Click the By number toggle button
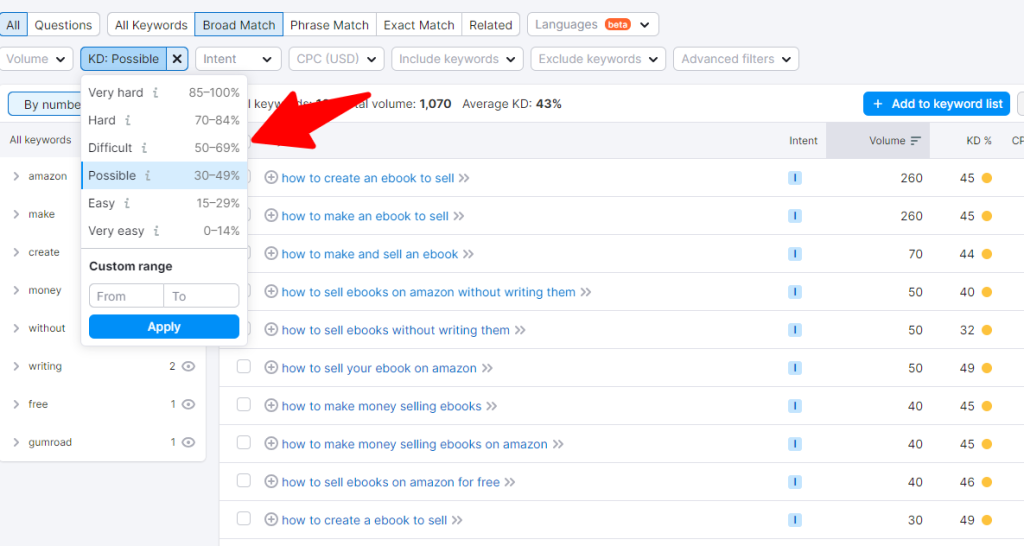This screenshot has height=546, width=1024. point(45,104)
